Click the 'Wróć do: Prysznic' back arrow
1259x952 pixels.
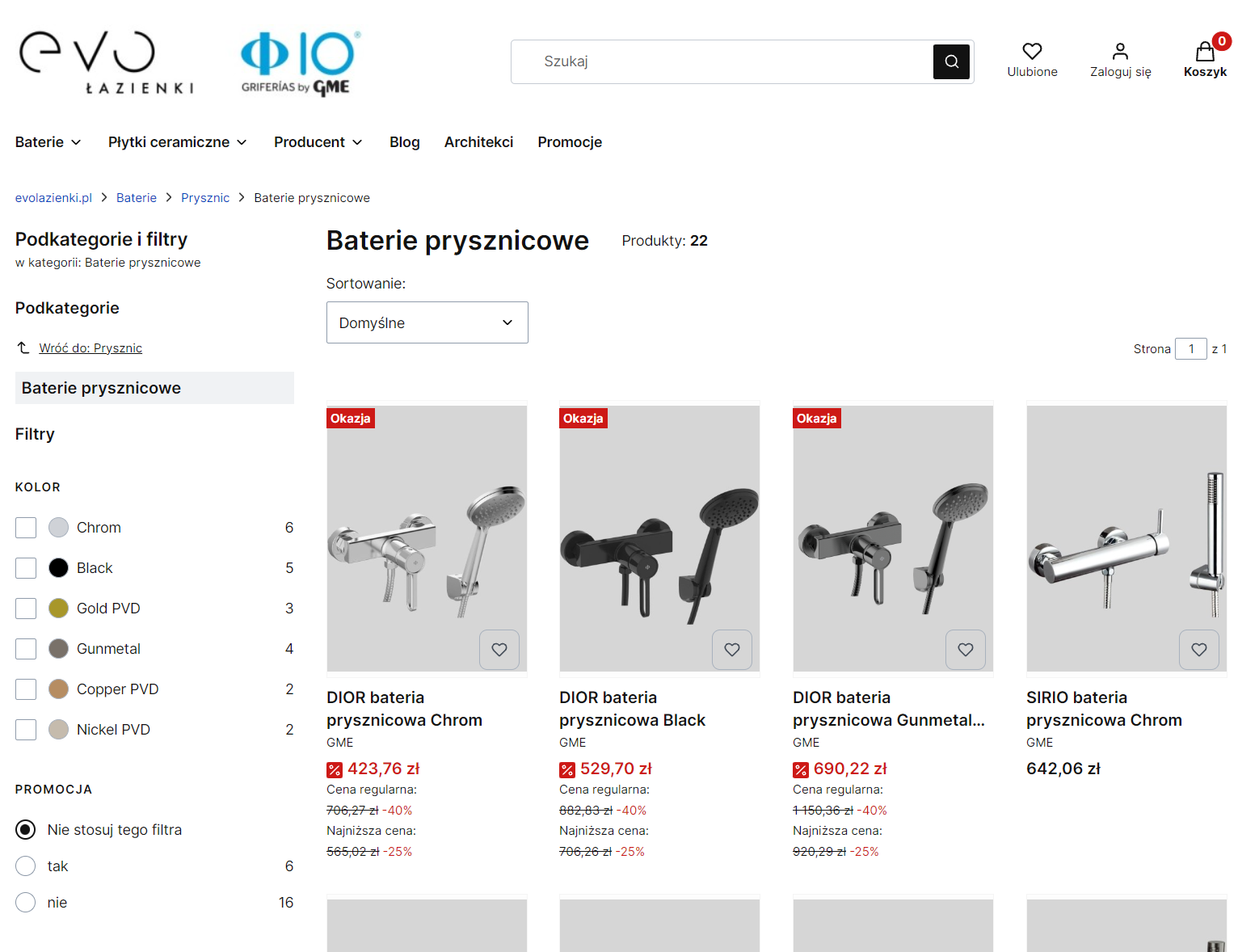coord(24,348)
